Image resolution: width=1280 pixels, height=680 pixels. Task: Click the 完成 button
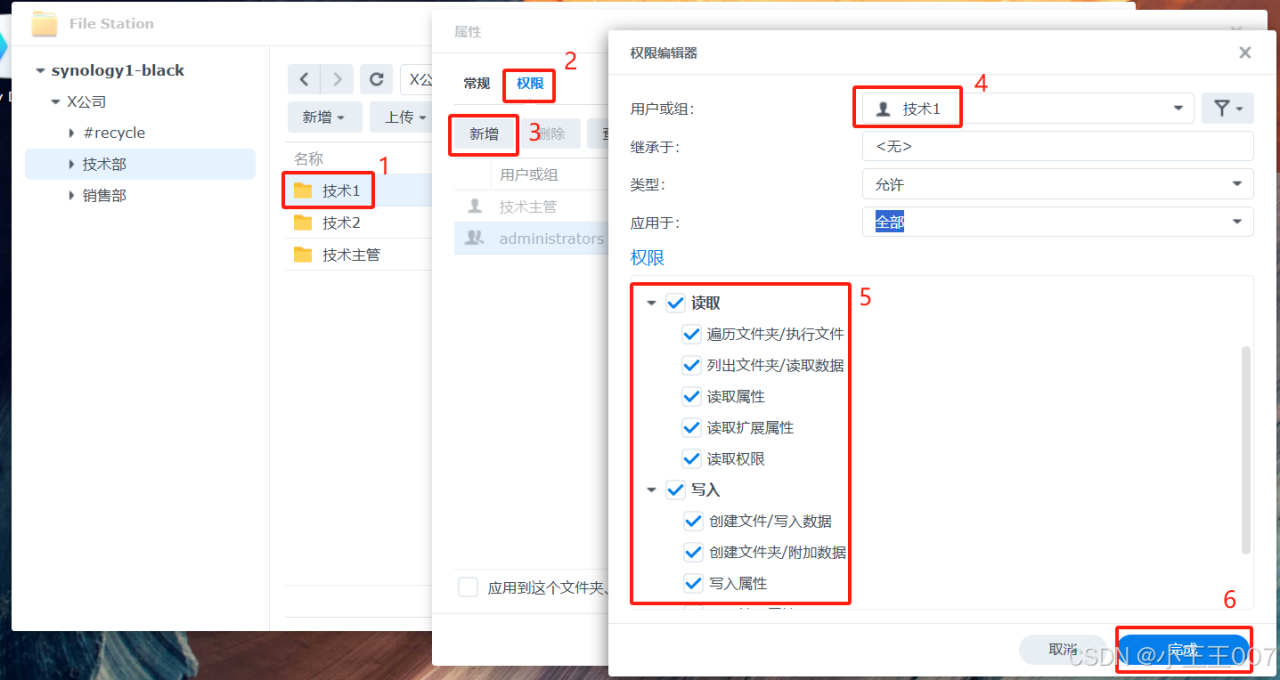click(x=1184, y=648)
